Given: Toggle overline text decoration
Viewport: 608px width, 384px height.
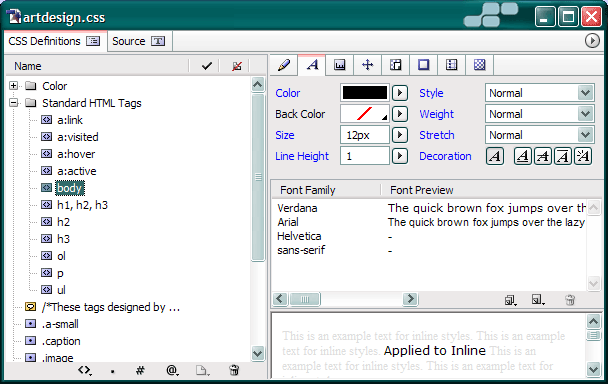Looking at the screenshot, I should pyautogui.click(x=563, y=156).
